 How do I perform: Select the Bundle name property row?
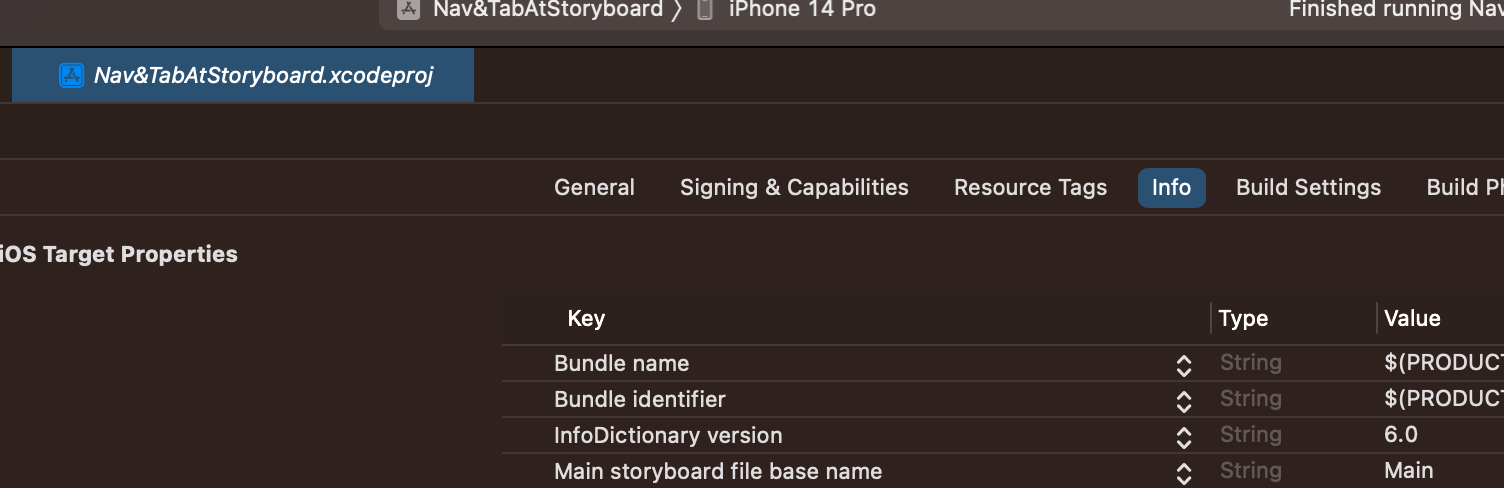1003,363
